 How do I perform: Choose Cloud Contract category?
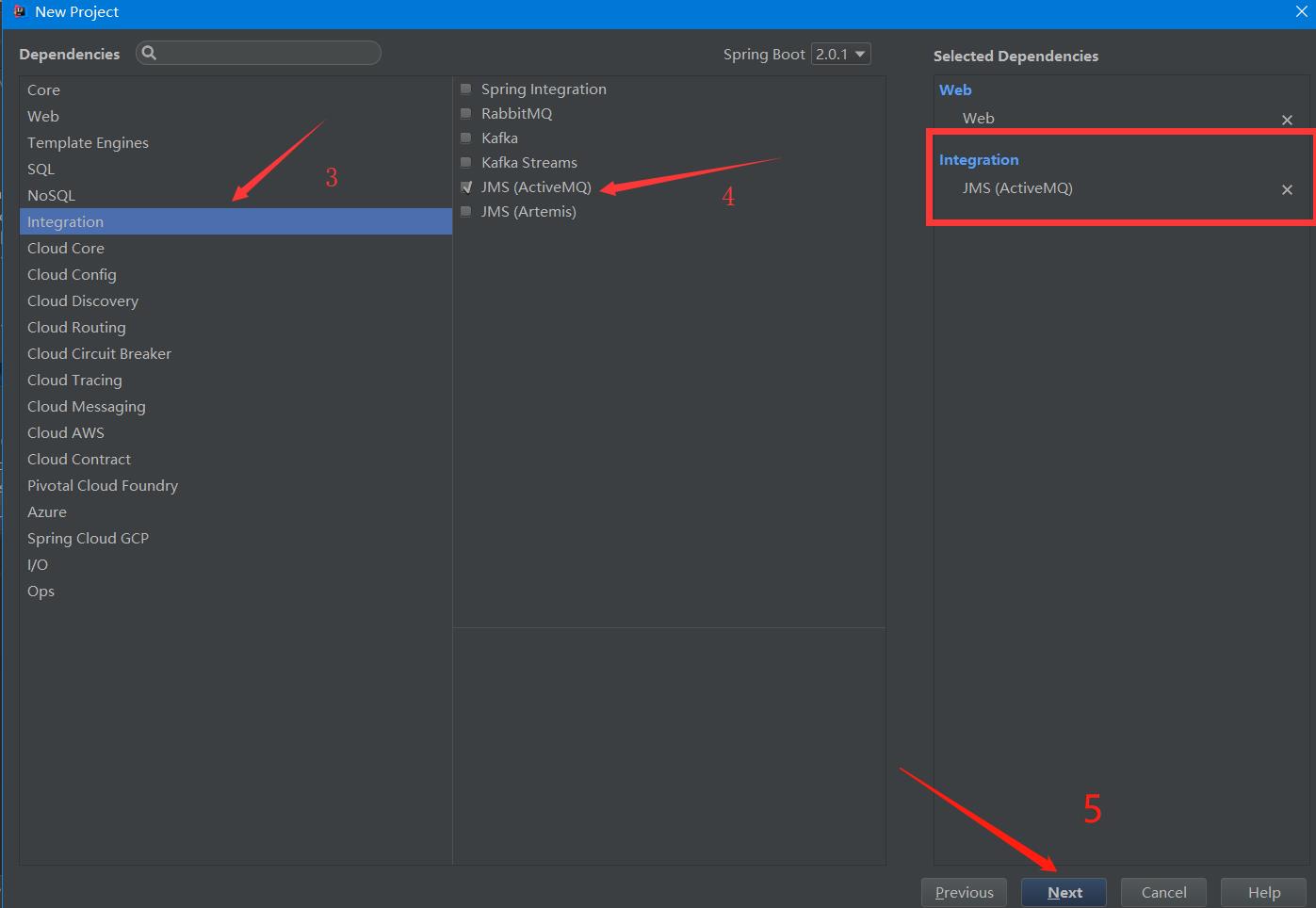click(x=236, y=459)
